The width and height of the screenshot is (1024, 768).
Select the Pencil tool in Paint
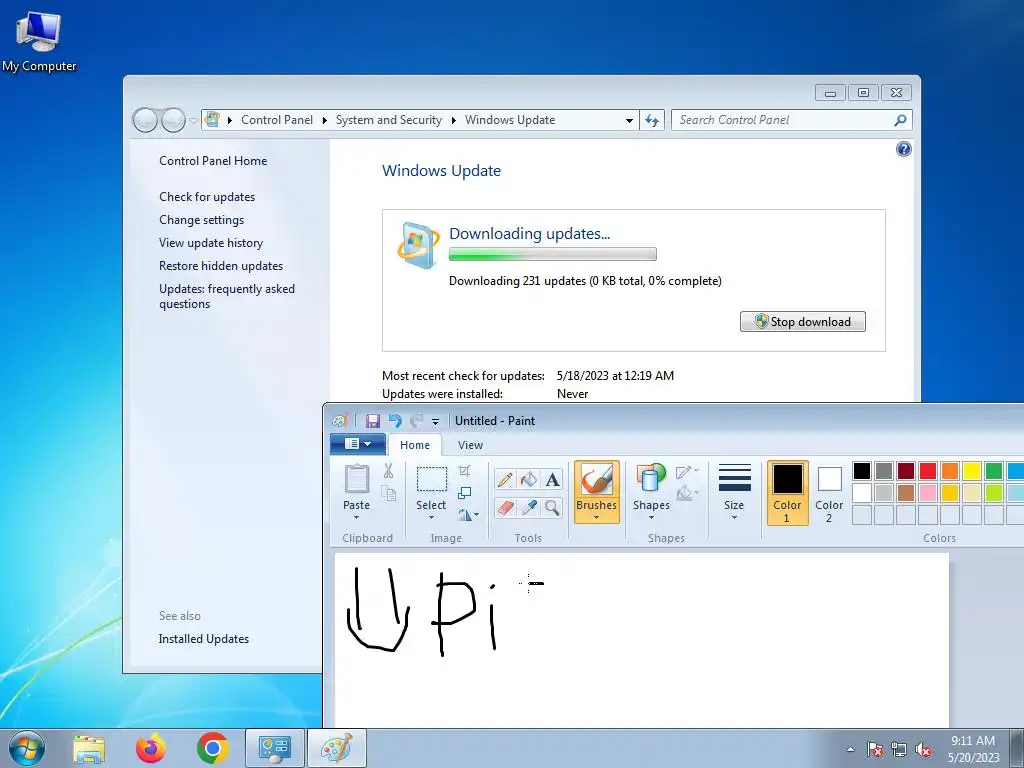[x=504, y=480]
